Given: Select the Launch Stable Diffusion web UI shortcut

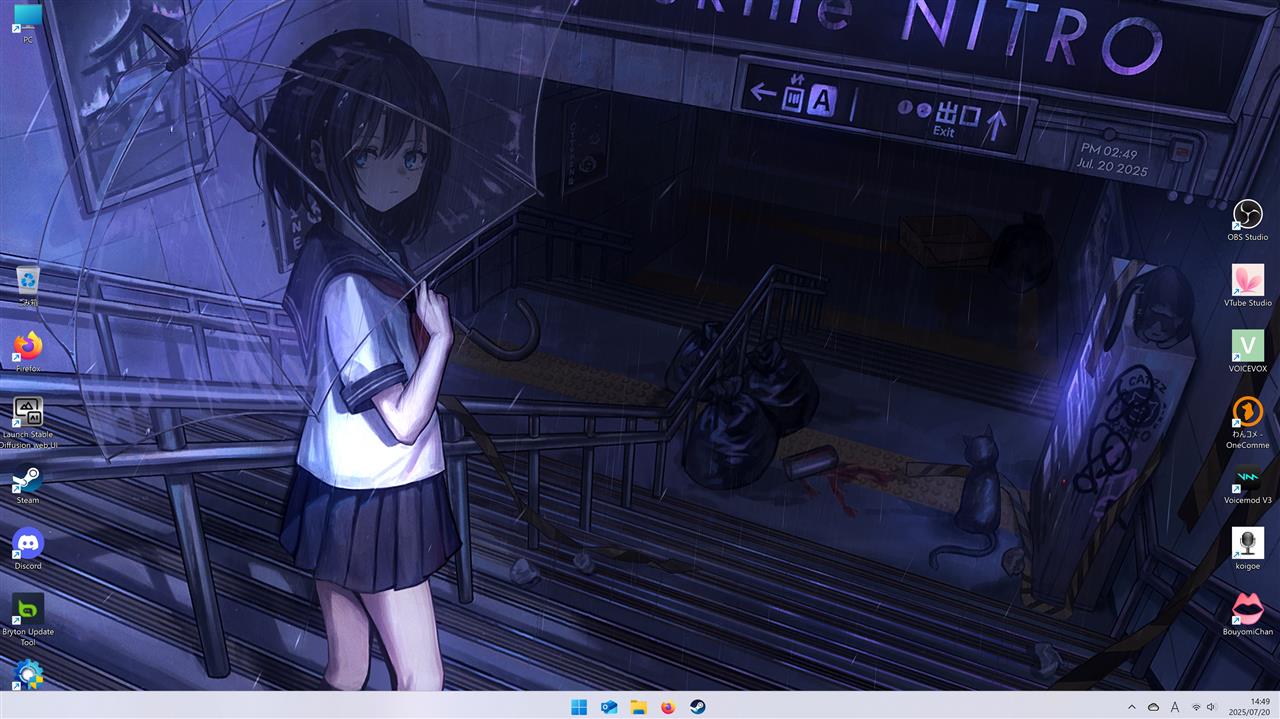Looking at the screenshot, I should coord(28,422).
